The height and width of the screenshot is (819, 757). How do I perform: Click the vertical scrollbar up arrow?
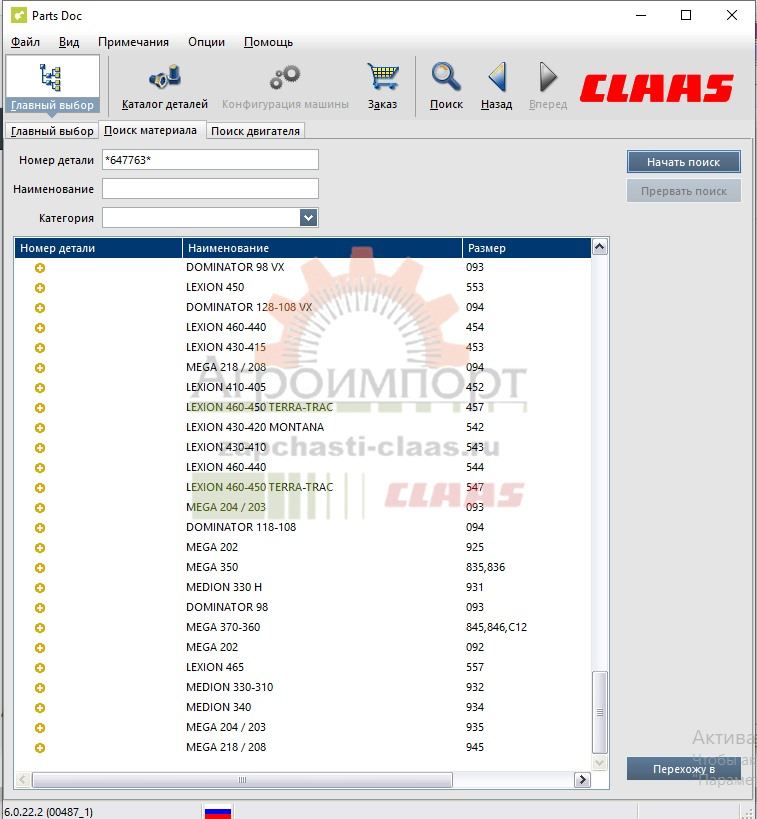click(600, 247)
